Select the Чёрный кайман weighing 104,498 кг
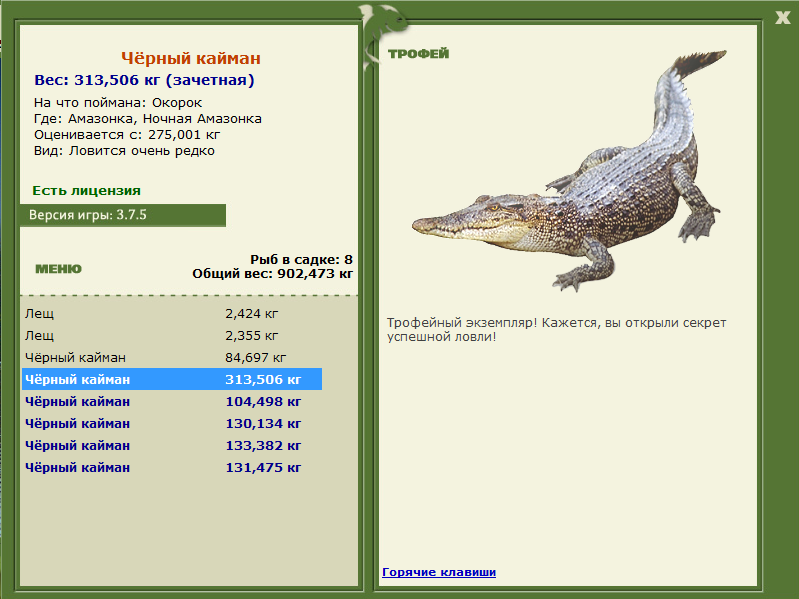The image size is (799, 599). pos(172,401)
